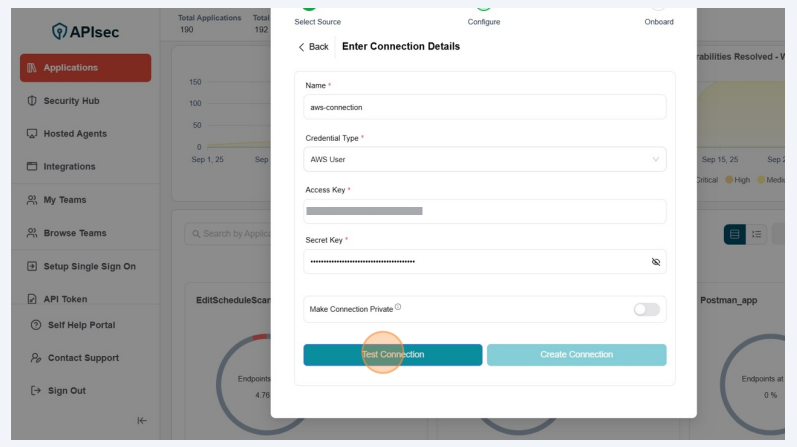Click the info icon beside Make Connection Private
The height and width of the screenshot is (447, 797).
coord(398,308)
